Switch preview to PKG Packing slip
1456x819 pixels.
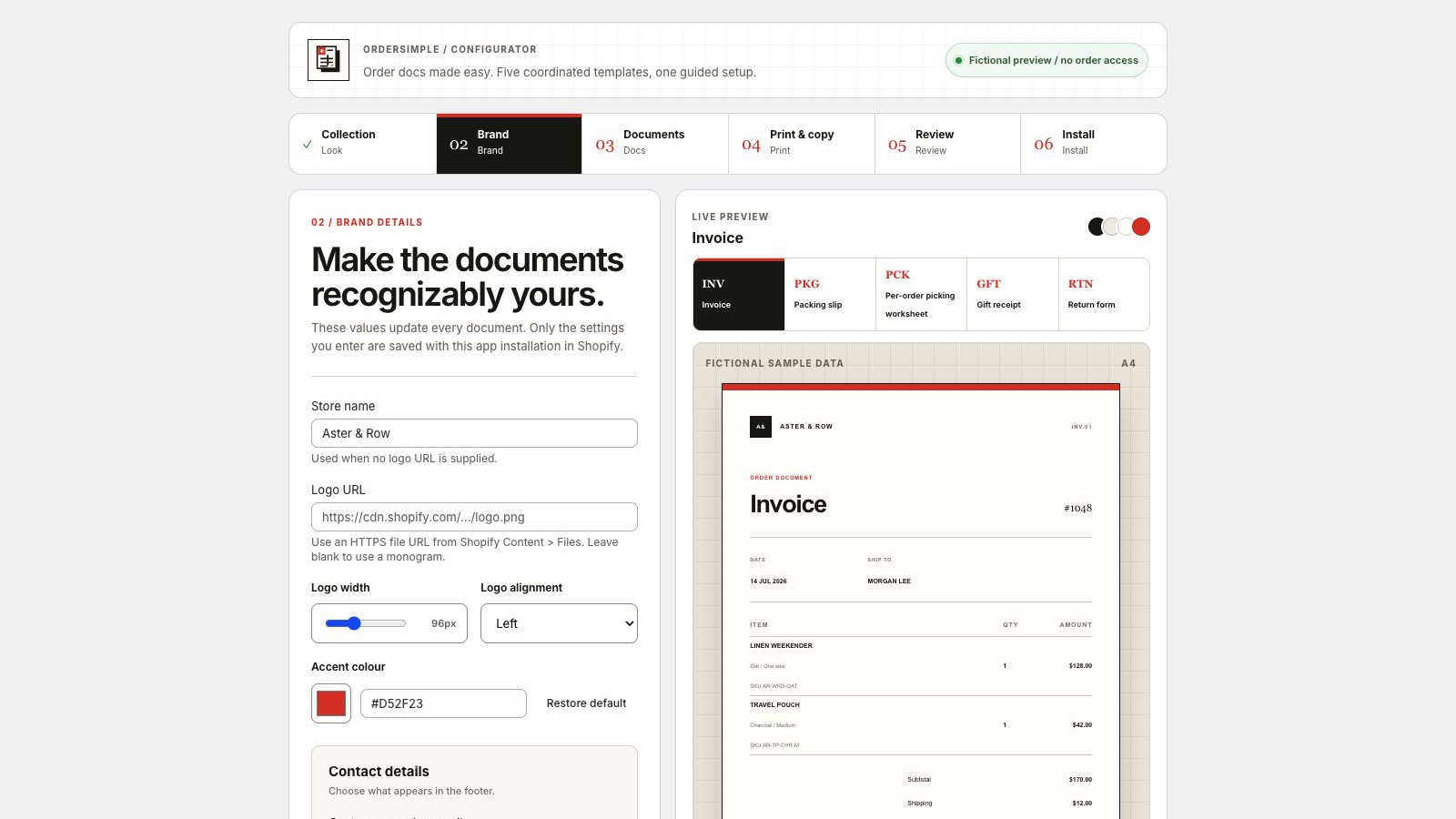(830, 294)
